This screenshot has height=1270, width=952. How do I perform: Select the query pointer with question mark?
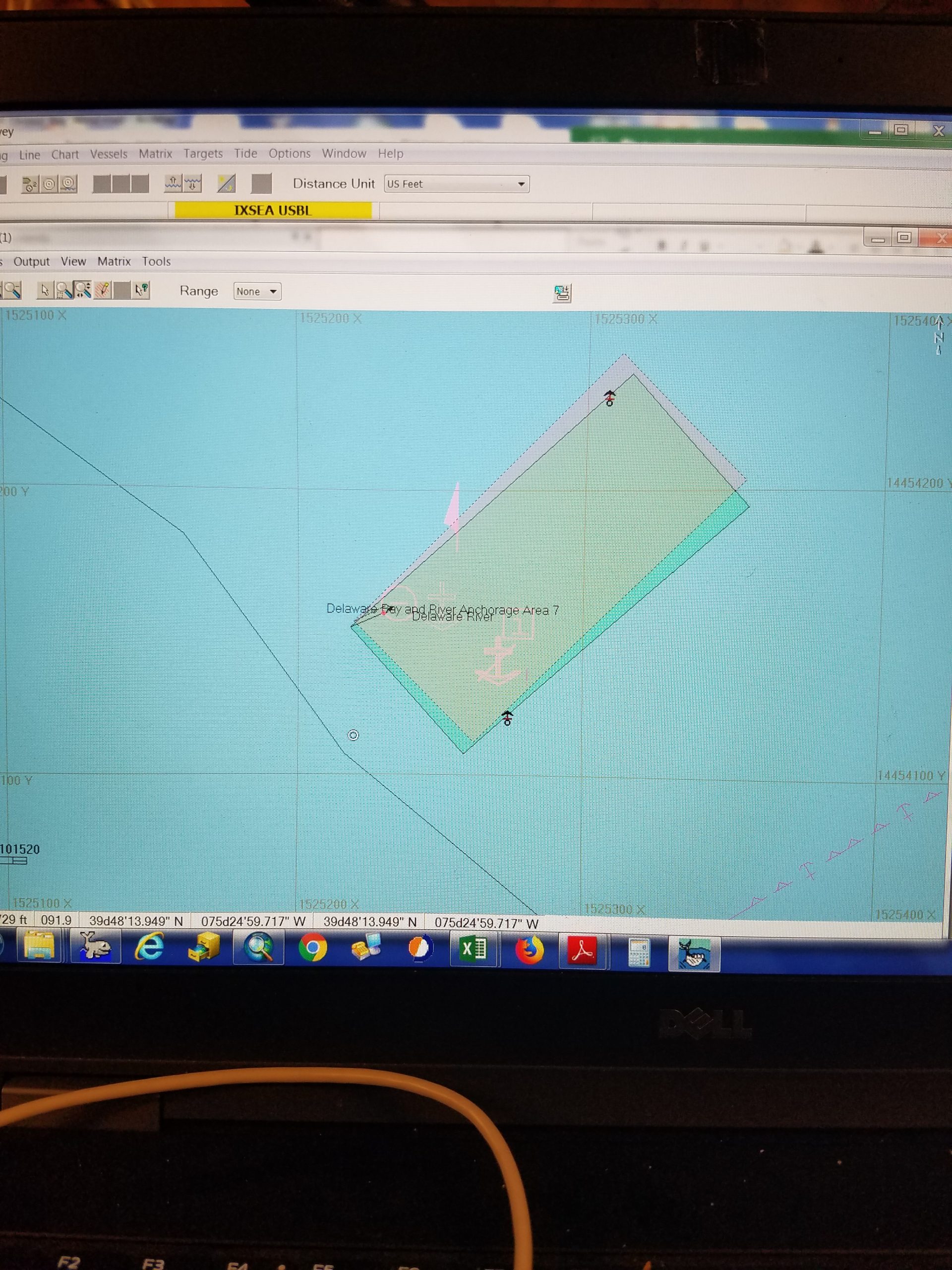coord(141,291)
